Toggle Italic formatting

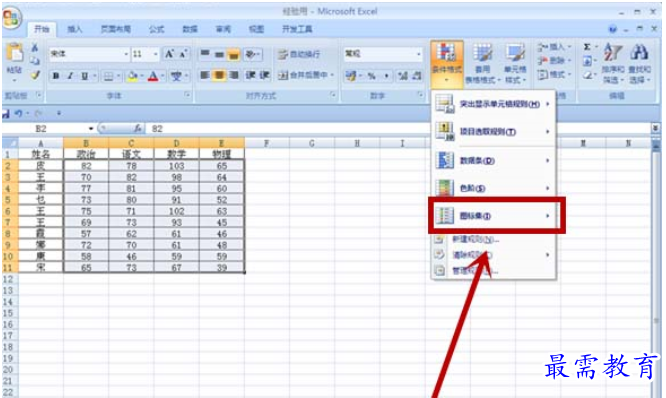[x=70, y=76]
